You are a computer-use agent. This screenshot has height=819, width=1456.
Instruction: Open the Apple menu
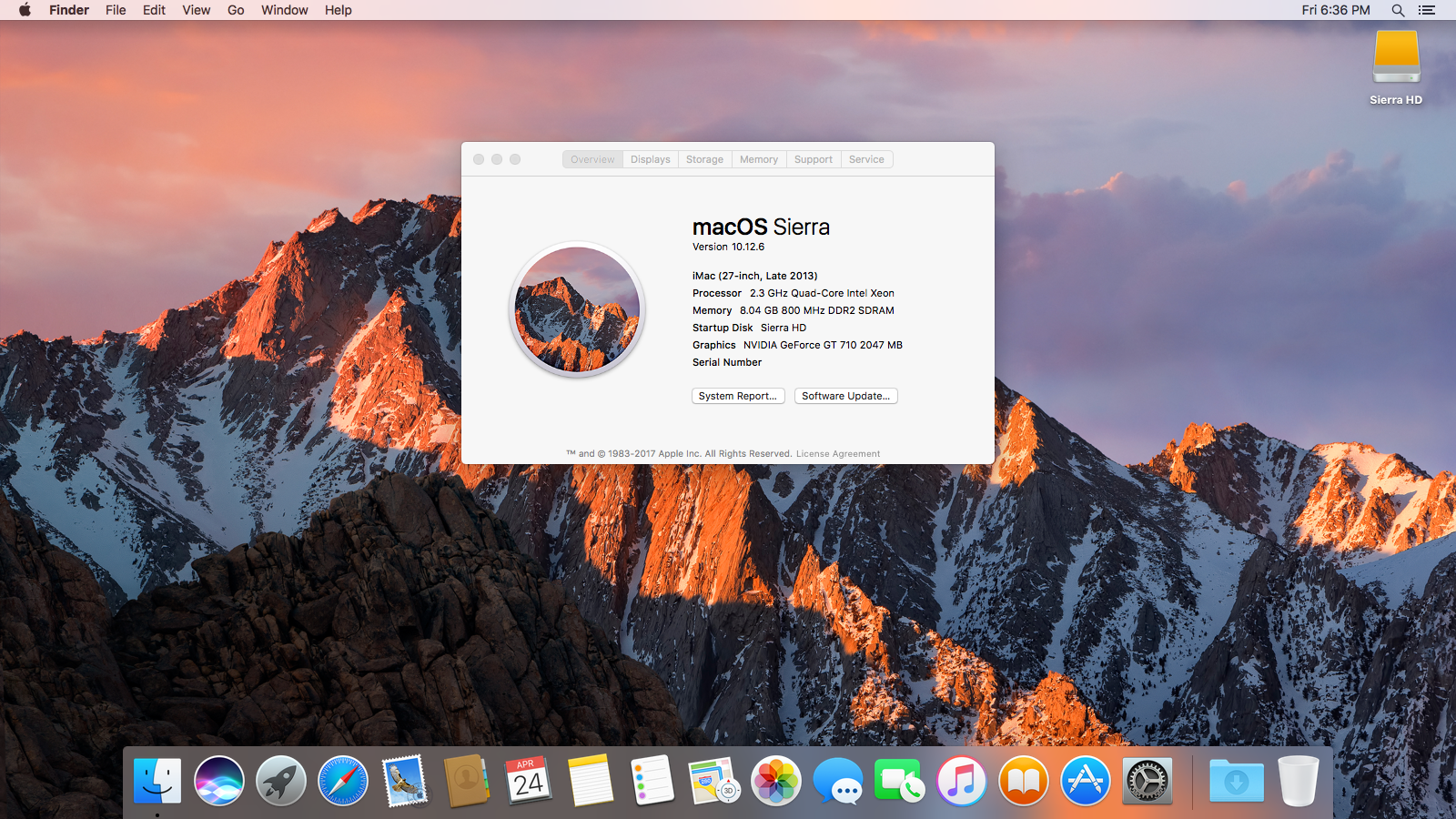coord(25,10)
